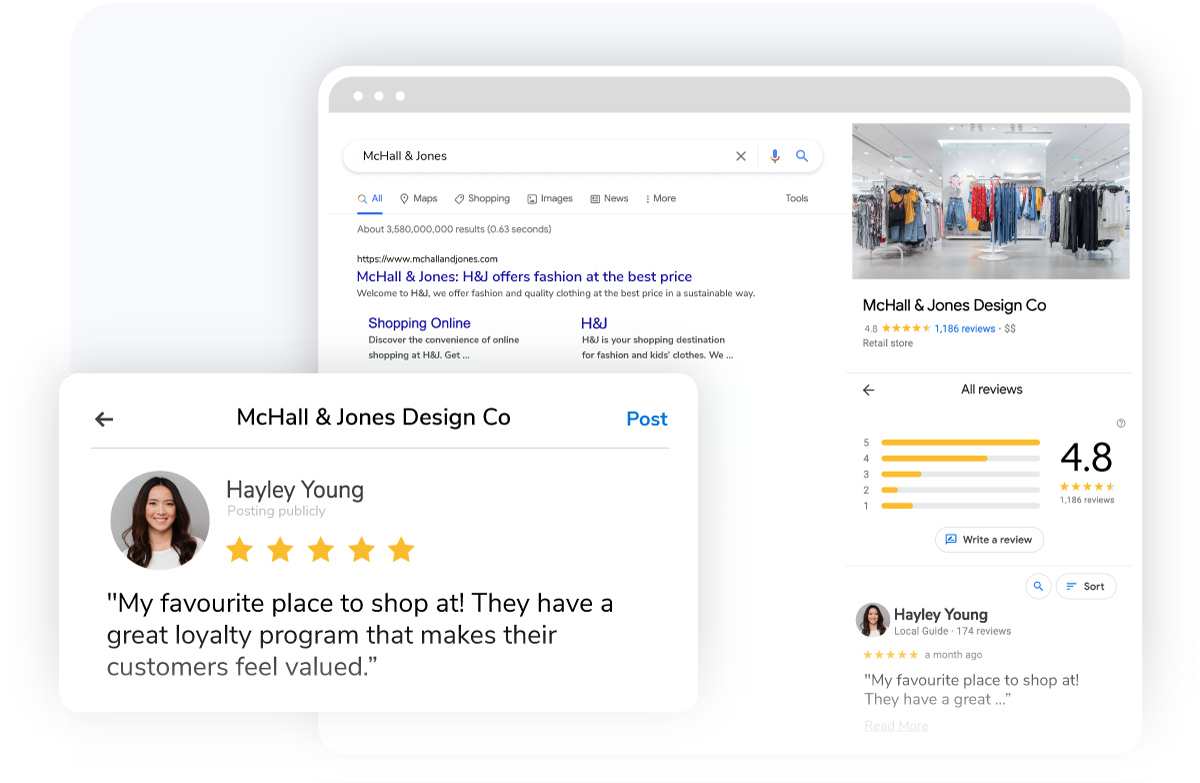
Task: Click the Posting publicly label
Action: tap(276, 511)
